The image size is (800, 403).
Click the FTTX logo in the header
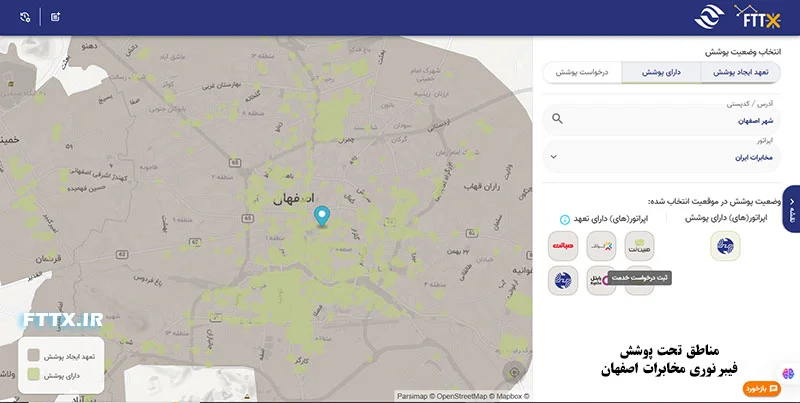(758, 16)
